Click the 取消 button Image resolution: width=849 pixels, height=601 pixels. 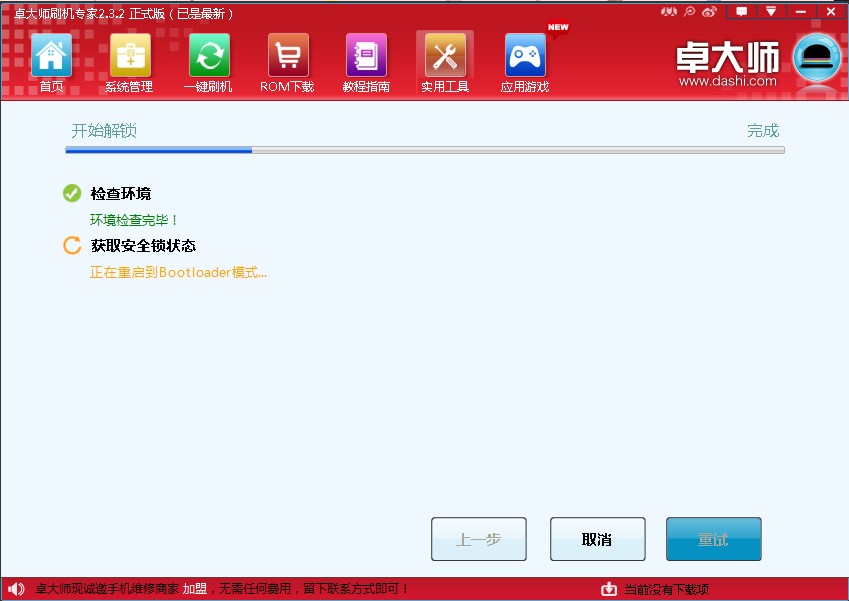(598, 539)
